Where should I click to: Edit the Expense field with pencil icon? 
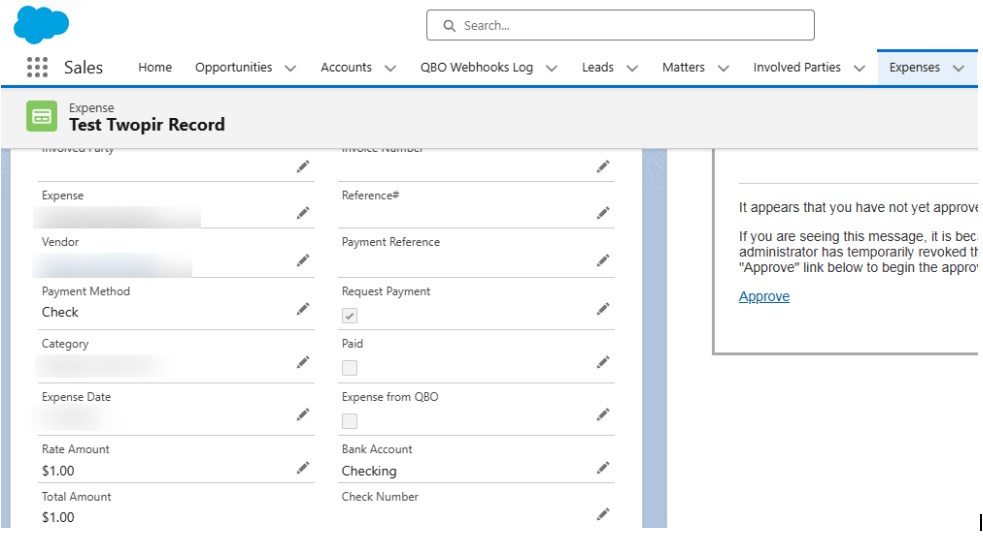pos(303,213)
